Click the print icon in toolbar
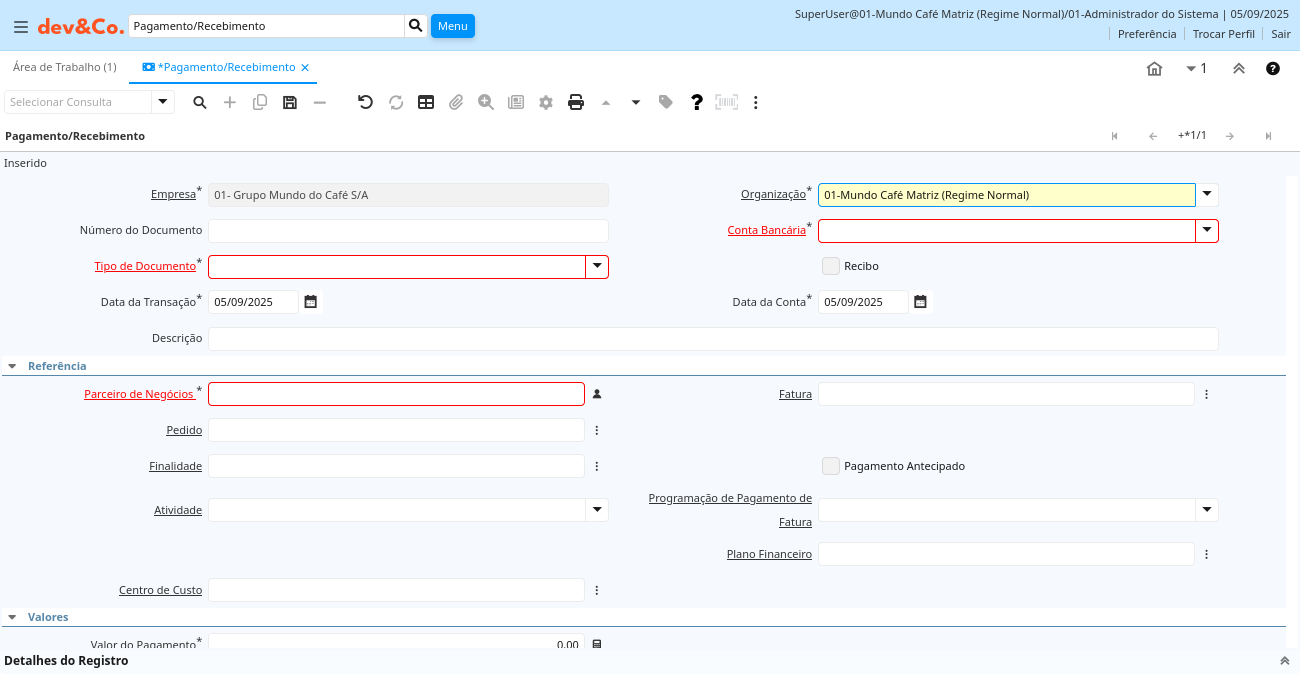This screenshot has height=674, width=1300. click(576, 102)
